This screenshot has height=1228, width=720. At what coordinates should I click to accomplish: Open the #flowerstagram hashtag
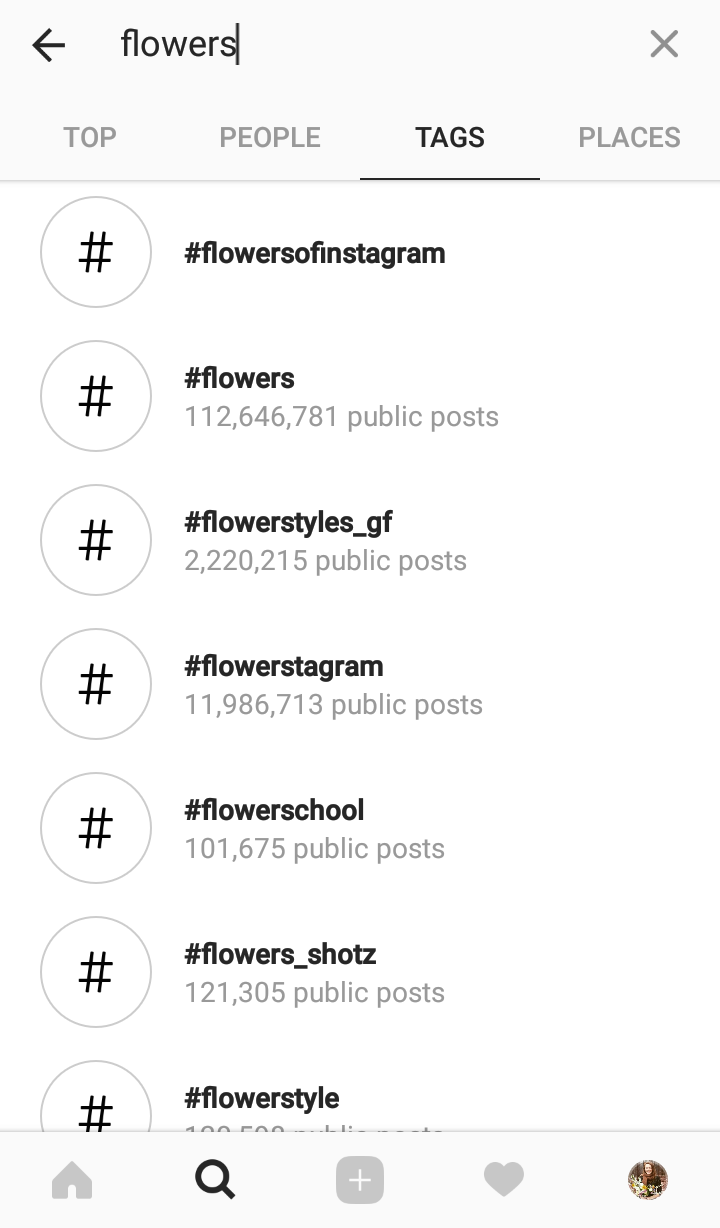(x=333, y=685)
